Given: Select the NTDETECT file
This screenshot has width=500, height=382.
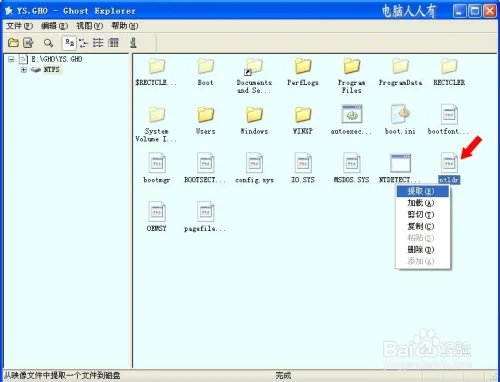Looking at the screenshot, I should coord(400,163).
